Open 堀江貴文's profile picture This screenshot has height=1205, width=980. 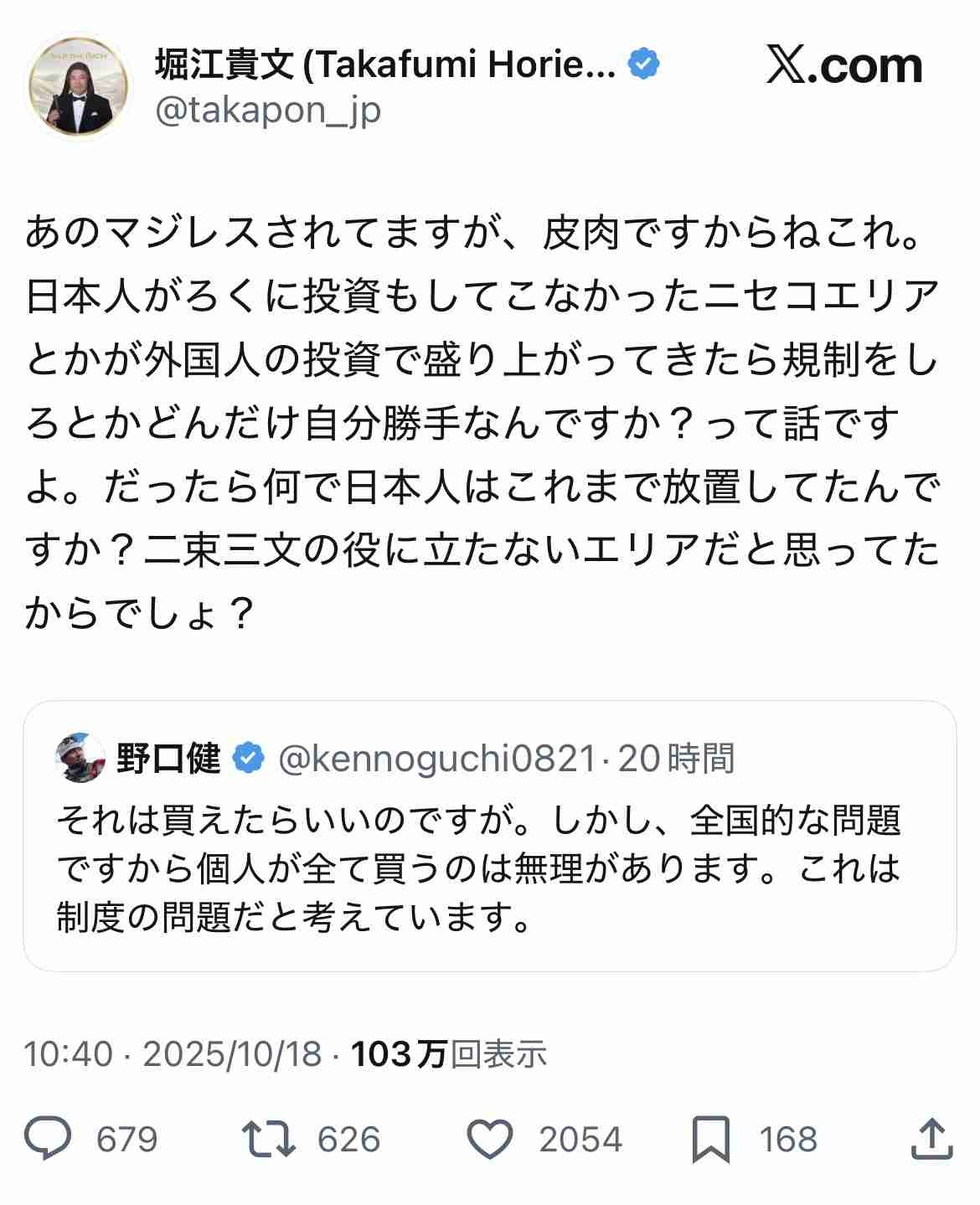[80, 86]
